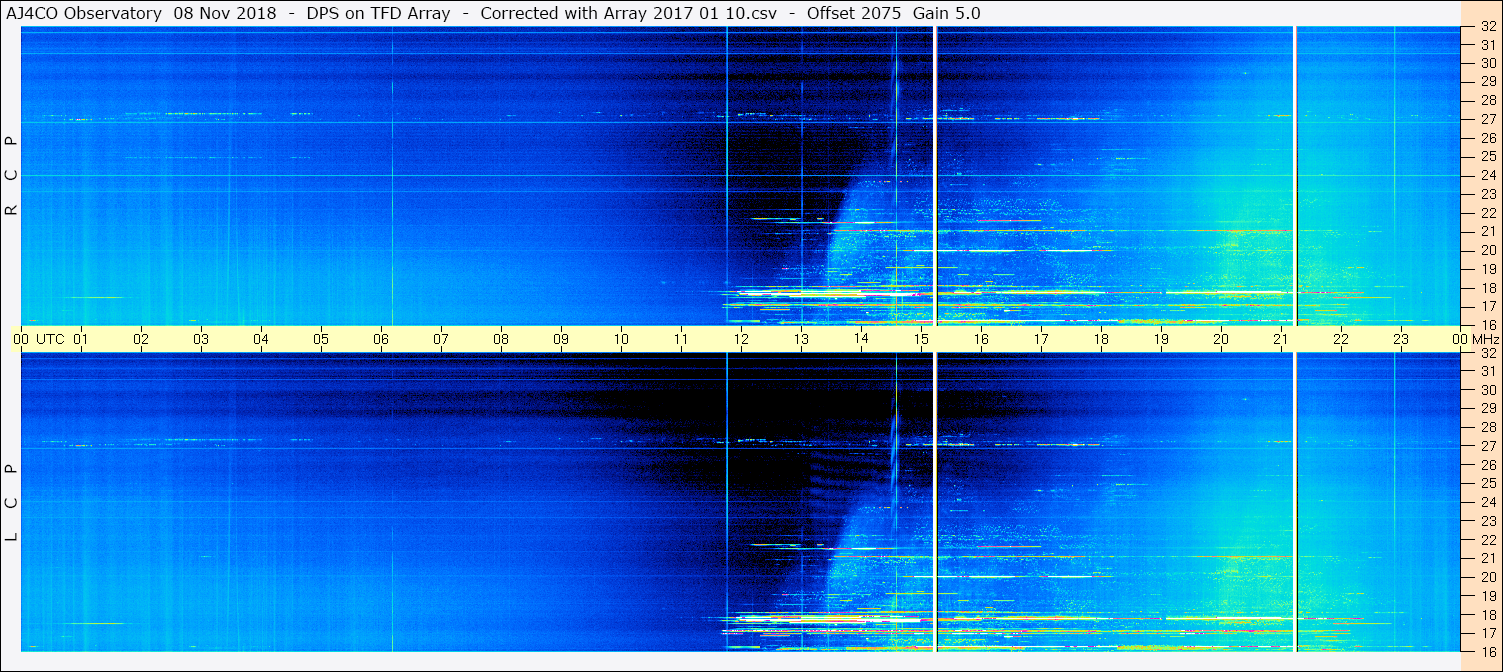
Task: Select hour 11 on the UTC time axis
Action: (x=681, y=339)
